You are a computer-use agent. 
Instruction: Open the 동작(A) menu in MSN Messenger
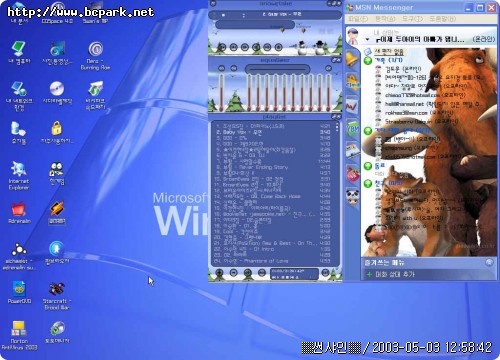(385, 19)
